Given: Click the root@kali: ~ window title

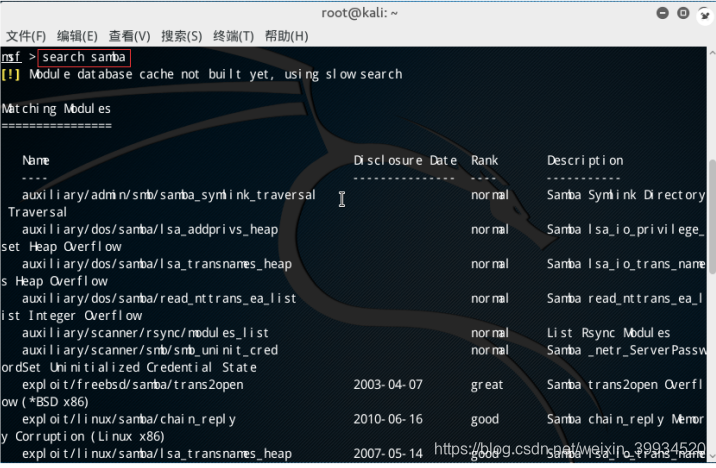Looking at the screenshot, I should [x=359, y=13].
